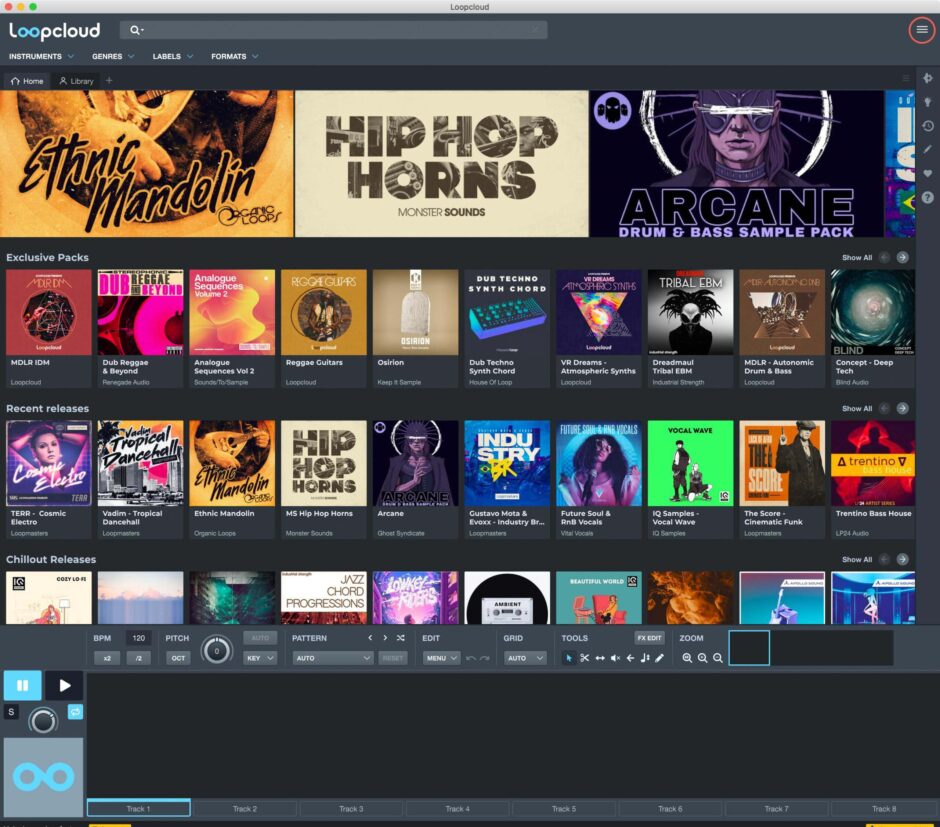Select the Track 3 tab

click(x=351, y=808)
